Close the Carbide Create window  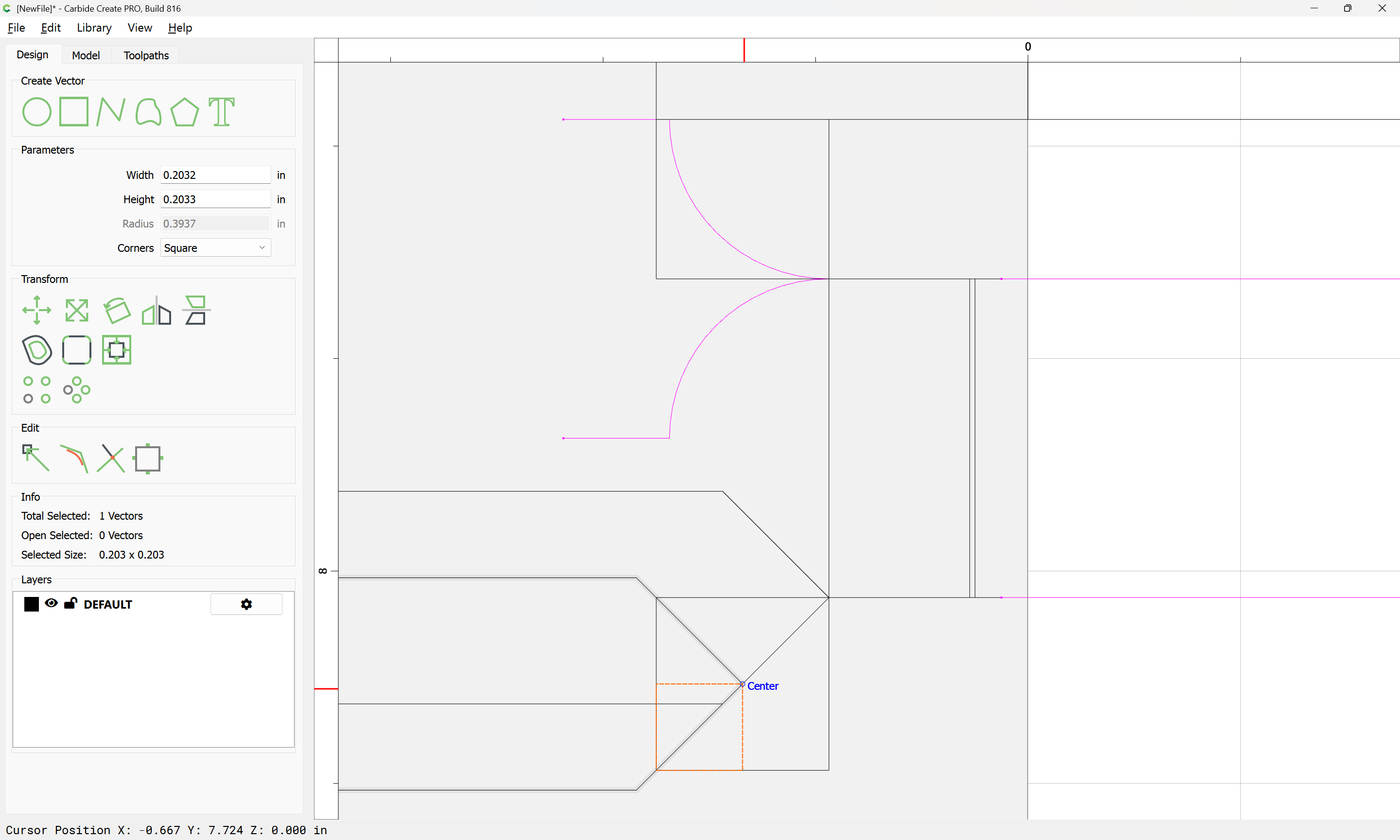coord(1382,8)
